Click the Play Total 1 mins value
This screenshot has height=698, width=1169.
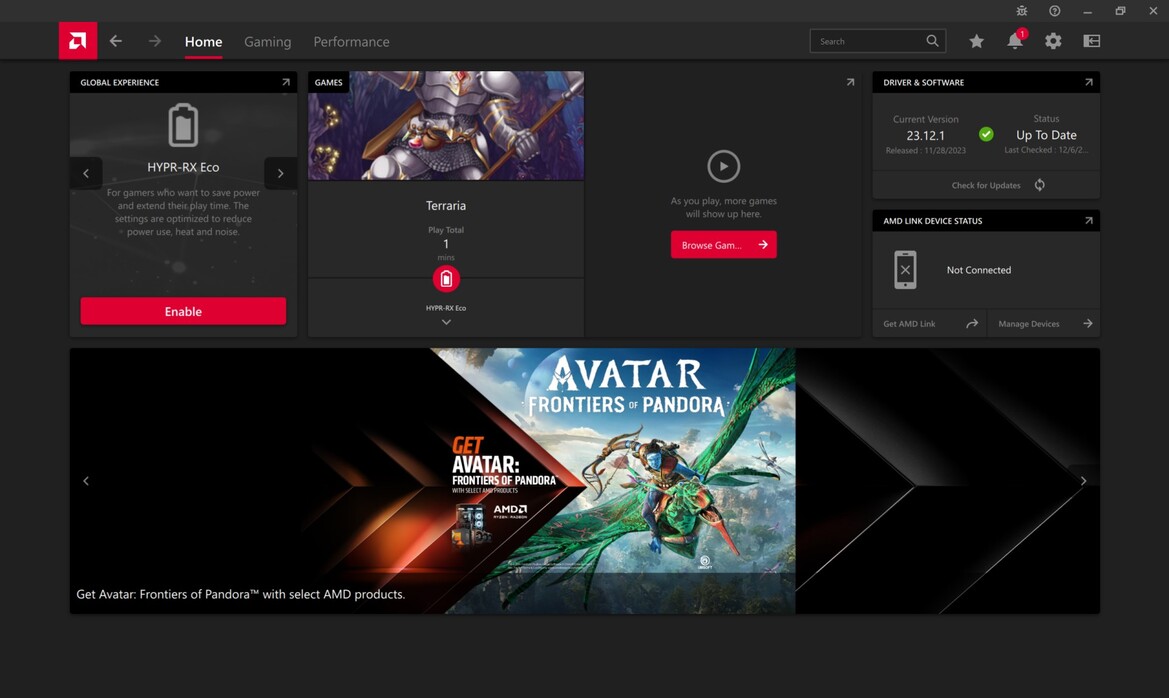click(446, 244)
